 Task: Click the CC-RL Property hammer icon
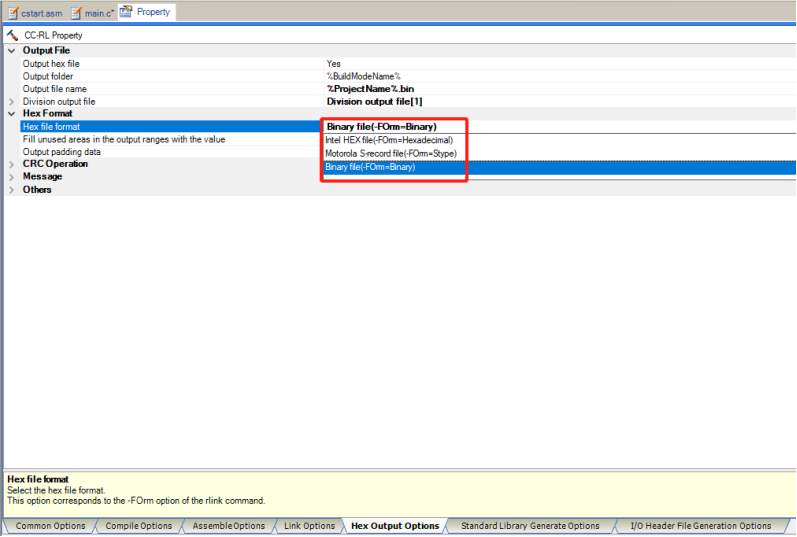click(x=13, y=35)
